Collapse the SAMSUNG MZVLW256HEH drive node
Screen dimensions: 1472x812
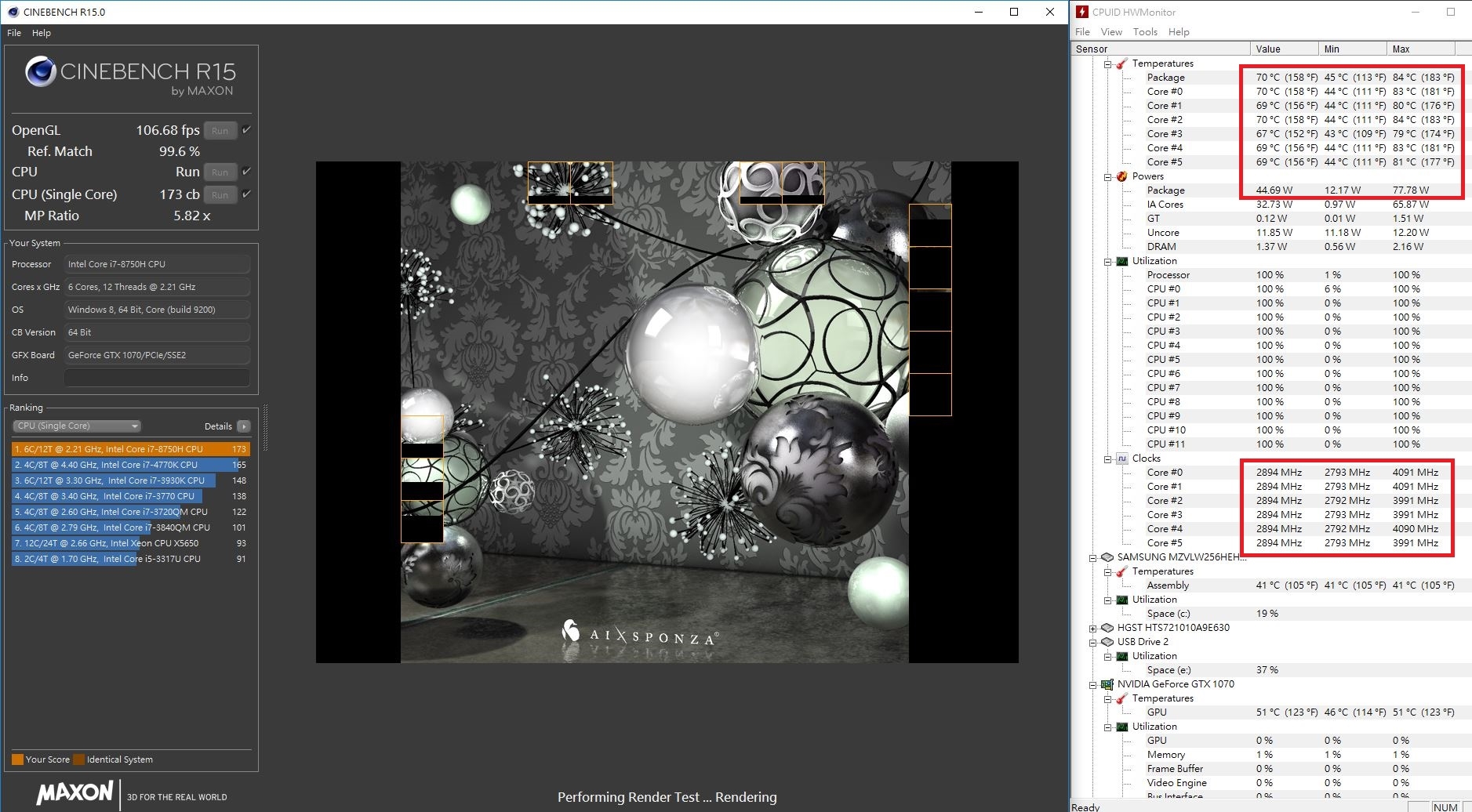(1092, 558)
